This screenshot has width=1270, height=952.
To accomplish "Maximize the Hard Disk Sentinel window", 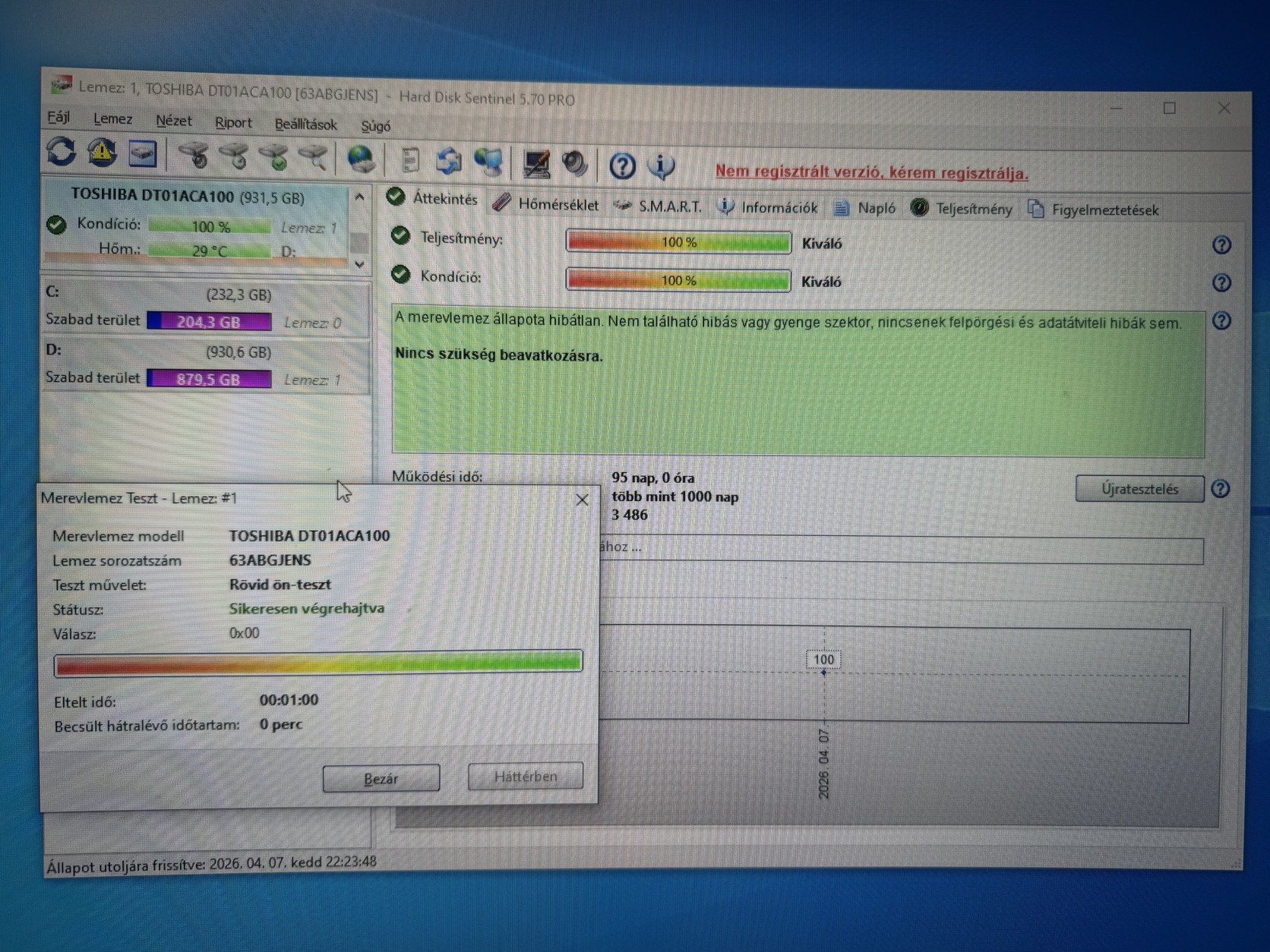I will (1170, 109).
